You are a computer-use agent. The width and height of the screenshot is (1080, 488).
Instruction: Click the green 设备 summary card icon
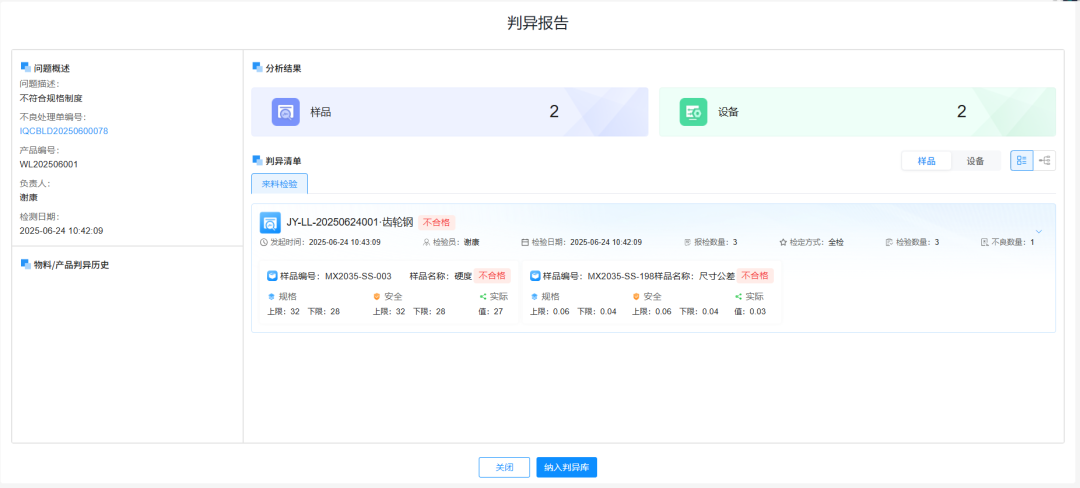tap(694, 112)
